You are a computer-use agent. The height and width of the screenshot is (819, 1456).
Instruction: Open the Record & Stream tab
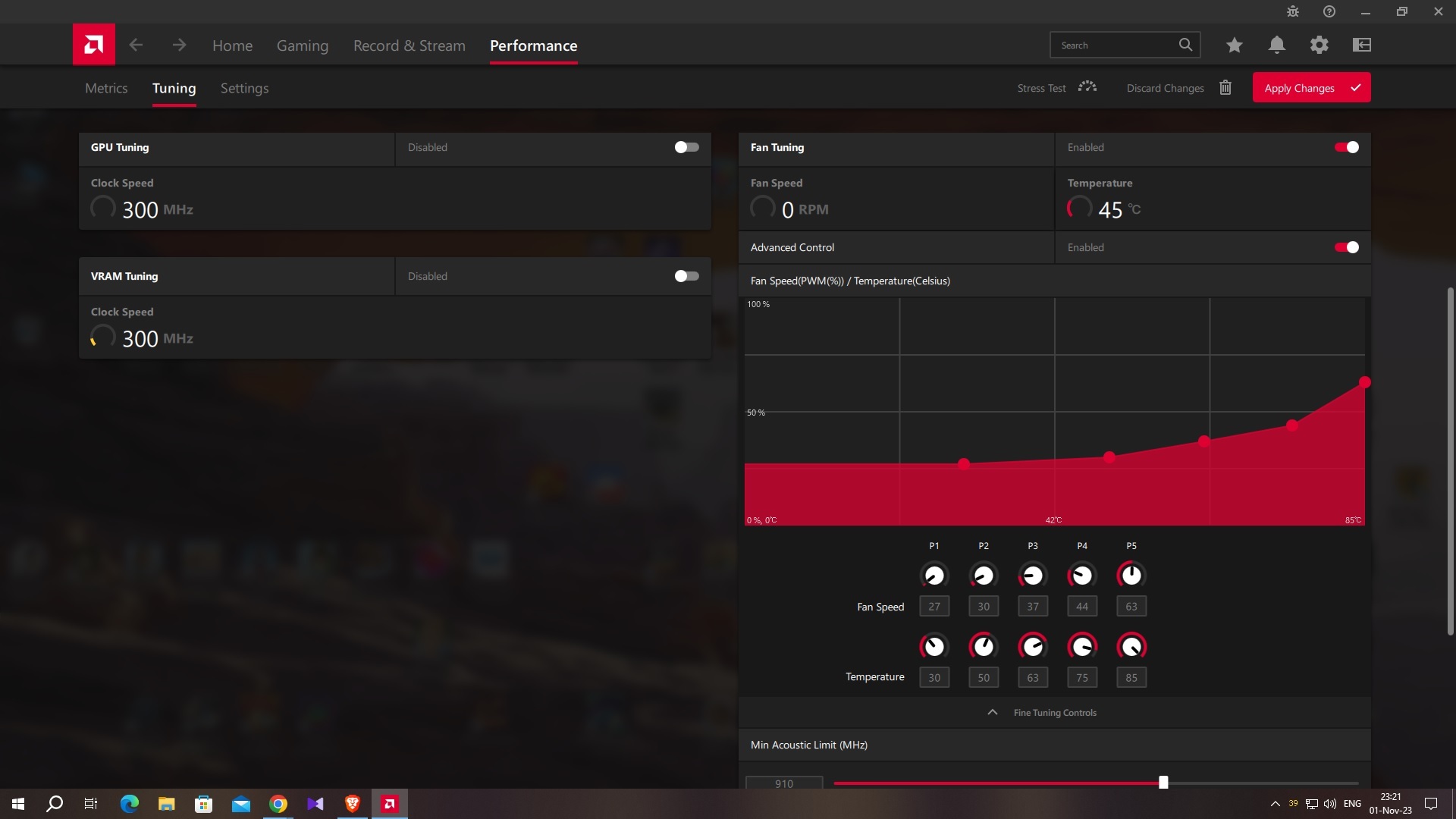(409, 45)
